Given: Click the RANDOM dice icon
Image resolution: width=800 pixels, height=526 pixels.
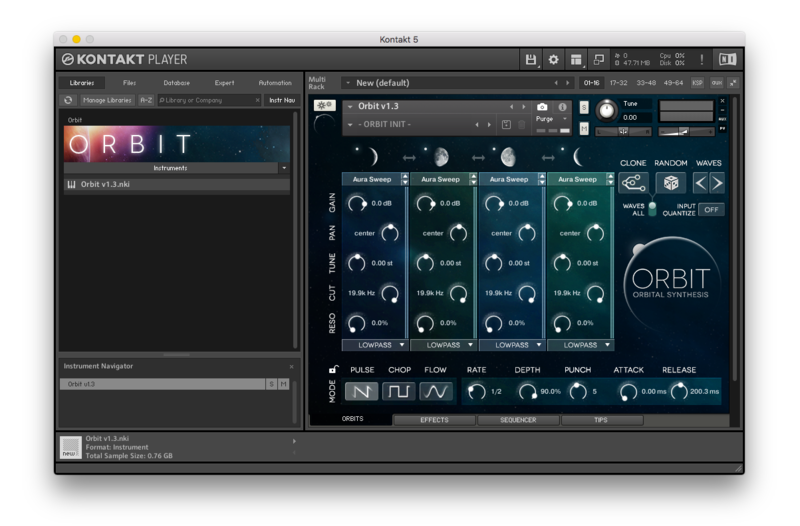Looking at the screenshot, I should tap(673, 183).
